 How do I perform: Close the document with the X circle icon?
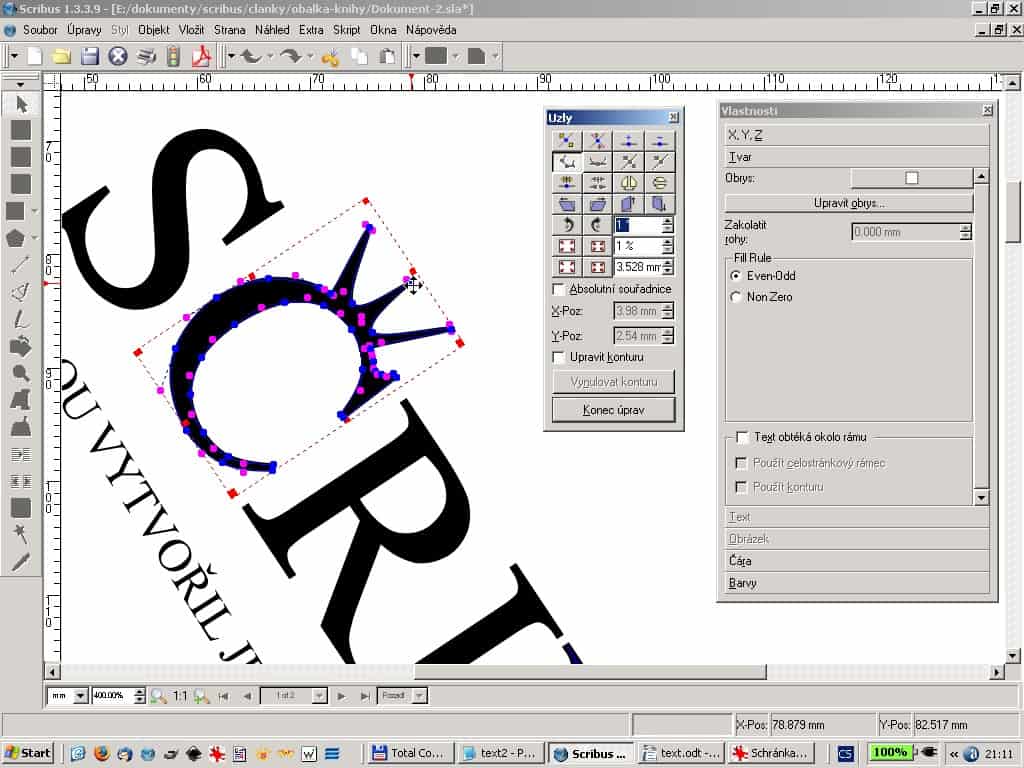(x=118, y=57)
